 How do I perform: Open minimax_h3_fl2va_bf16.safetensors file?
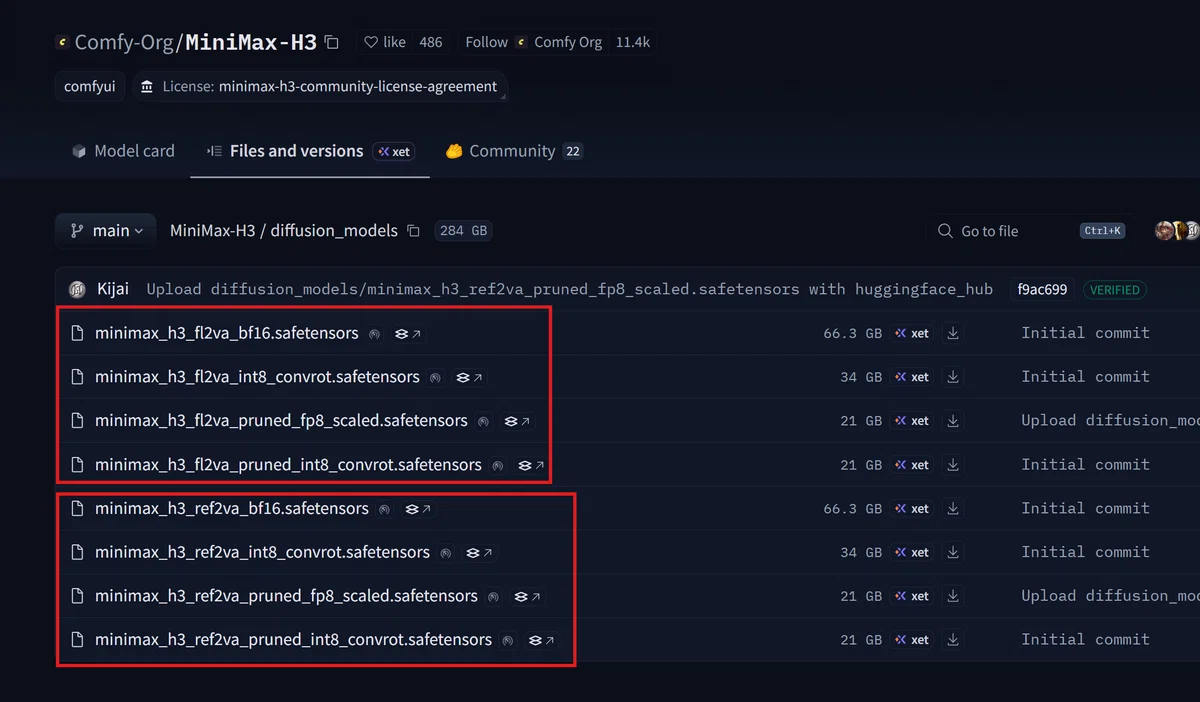pos(226,333)
